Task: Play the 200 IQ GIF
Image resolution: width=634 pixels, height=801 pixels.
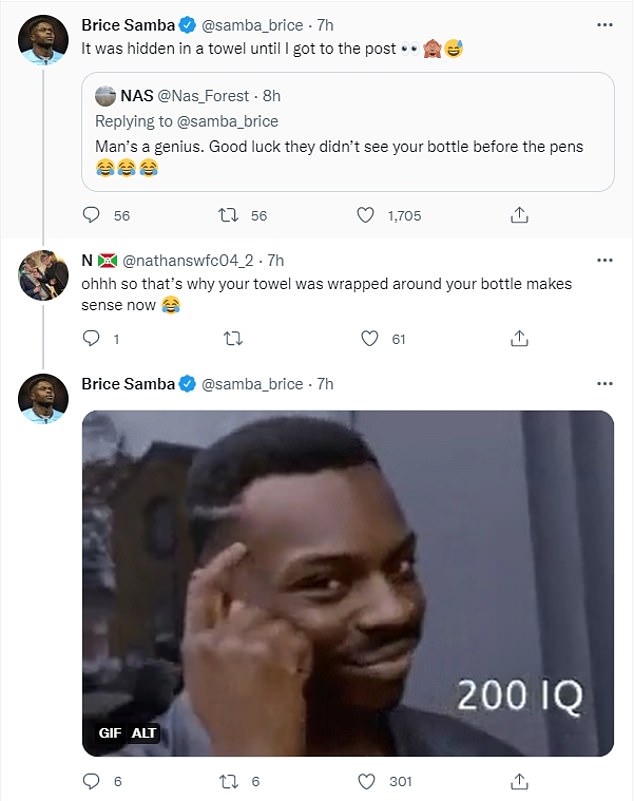Action: tap(348, 583)
